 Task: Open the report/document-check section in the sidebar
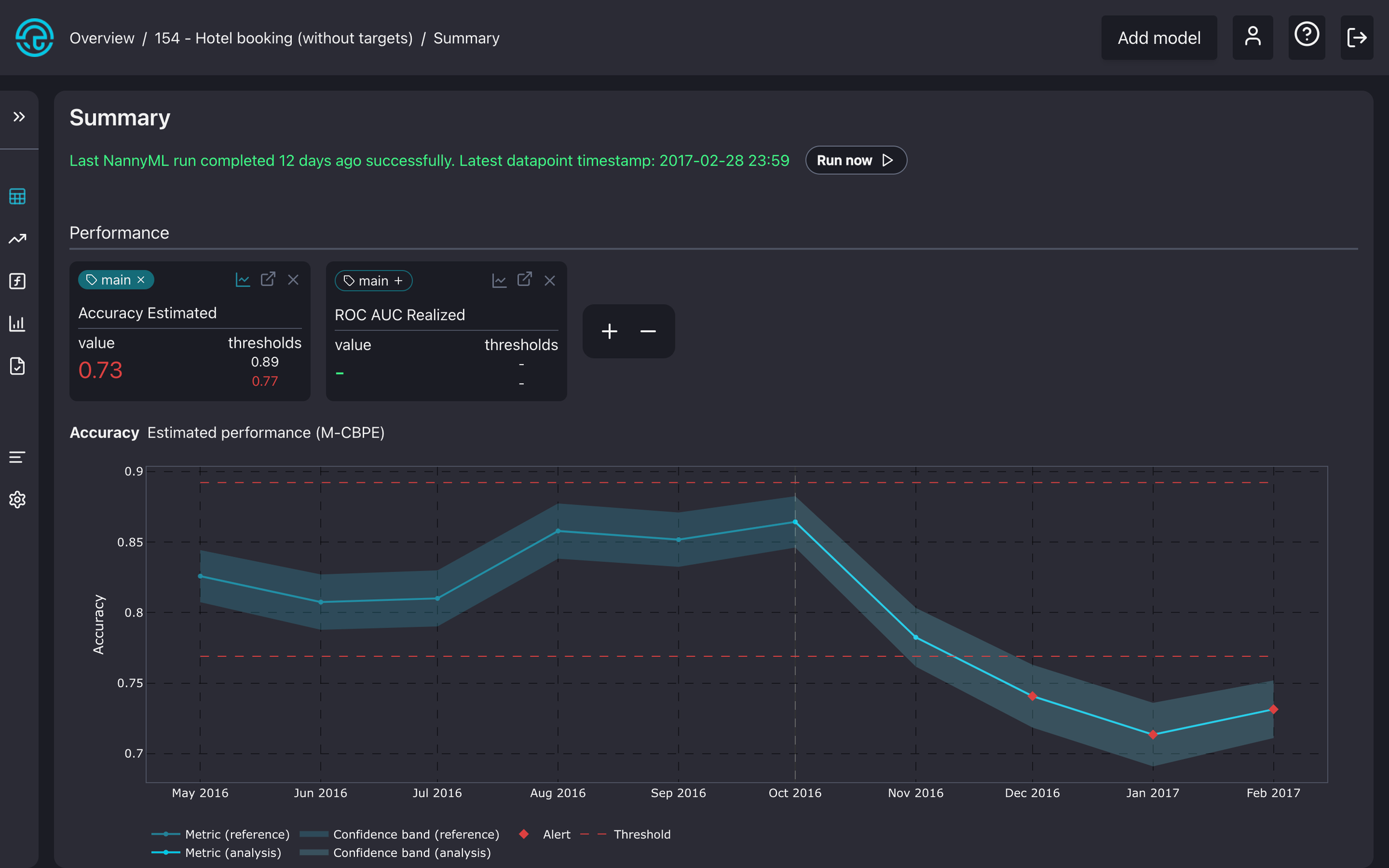[x=17, y=366]
